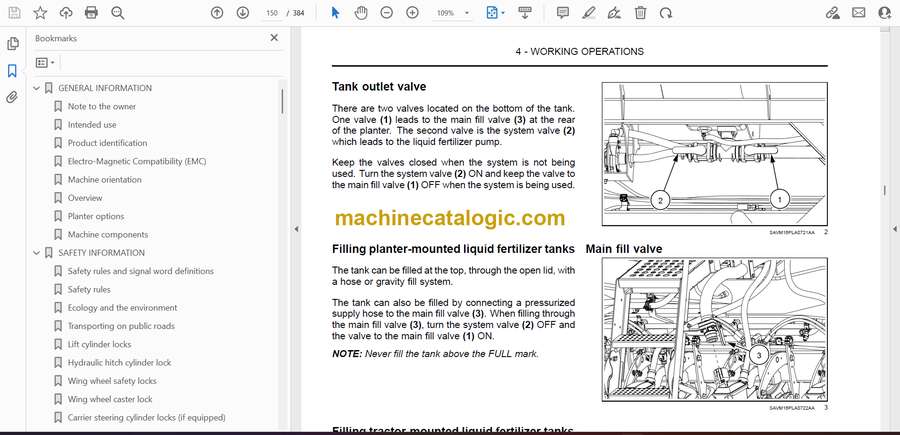This screenshot has height=435, width=900.
Task: Open the fit page options dropdown arrow
Action: (x=503, y=13)
